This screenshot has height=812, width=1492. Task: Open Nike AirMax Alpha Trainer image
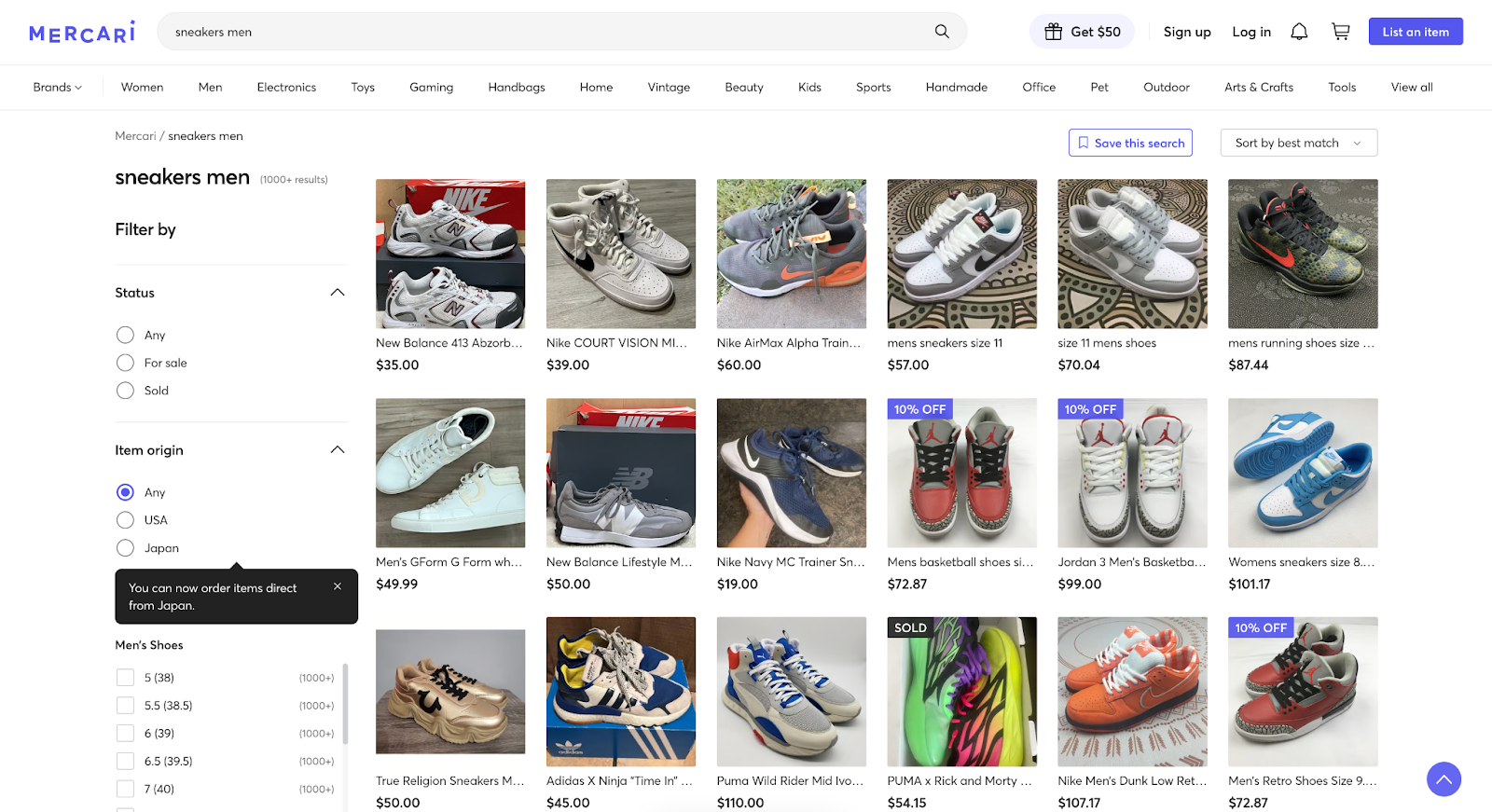click(x=792, y=254)
